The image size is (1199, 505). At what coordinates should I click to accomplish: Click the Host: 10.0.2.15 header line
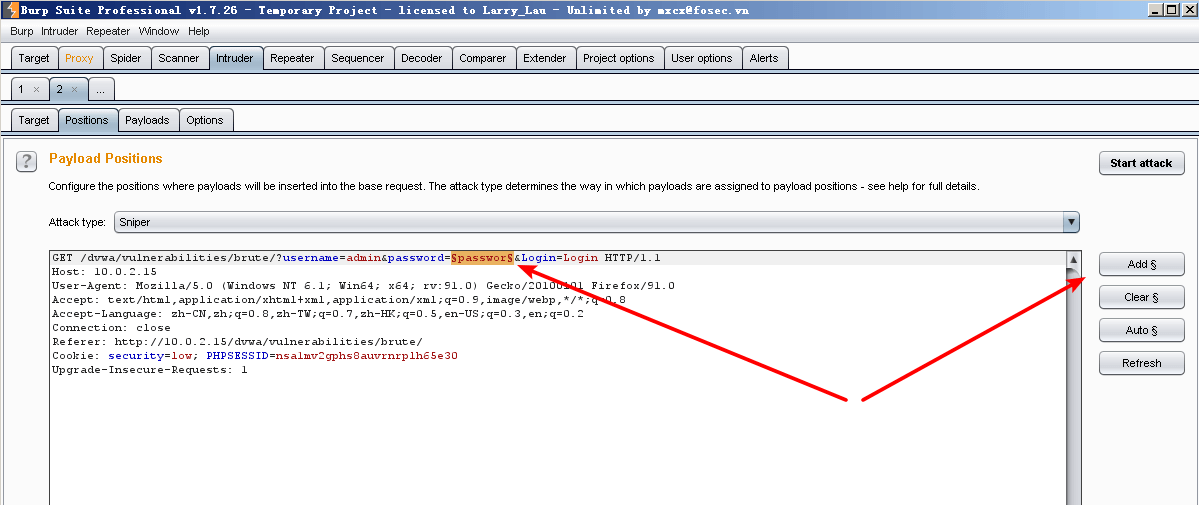(x=104, y=272)
